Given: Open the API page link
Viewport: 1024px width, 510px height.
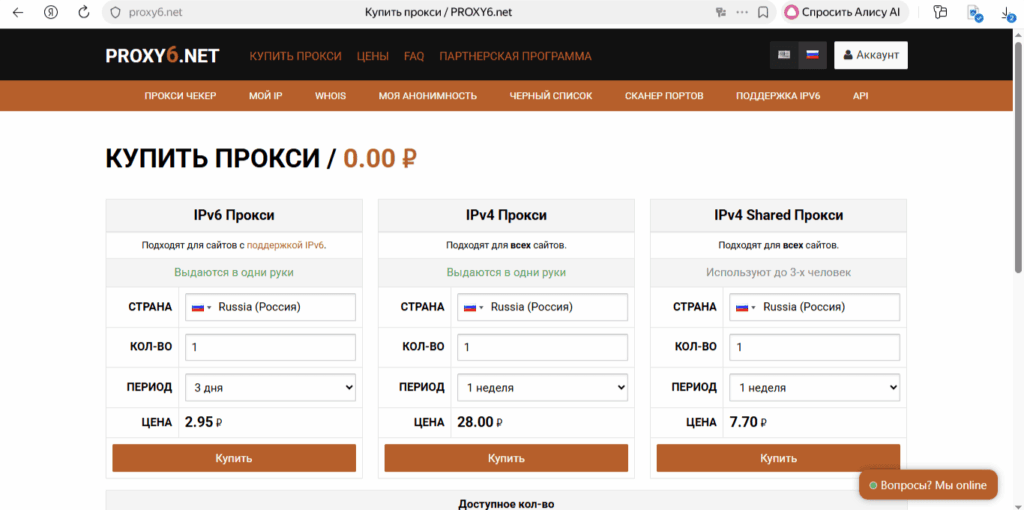Looking at the screenshot, I should click(x=861, y=96).
